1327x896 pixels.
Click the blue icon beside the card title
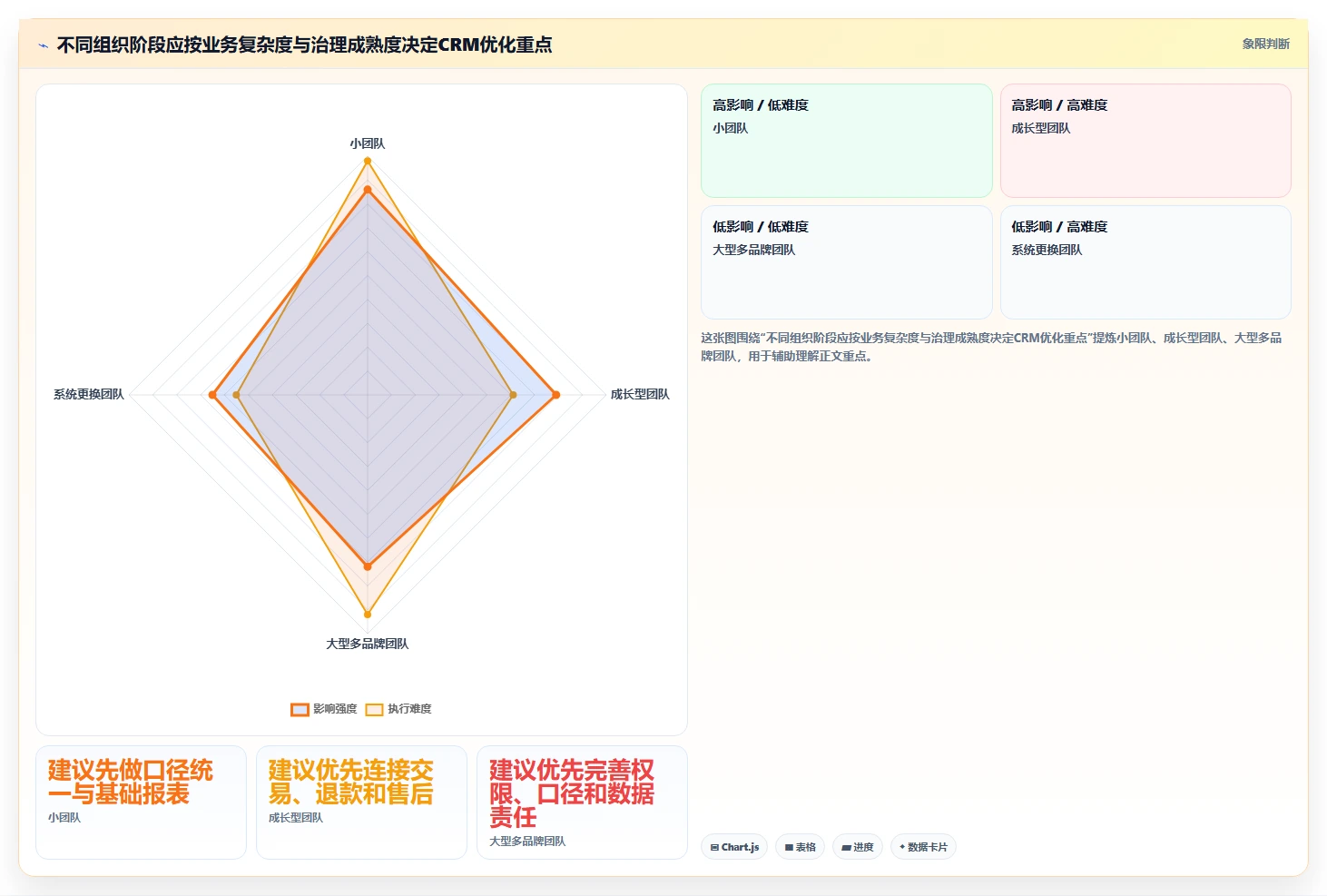click(43, 45)
